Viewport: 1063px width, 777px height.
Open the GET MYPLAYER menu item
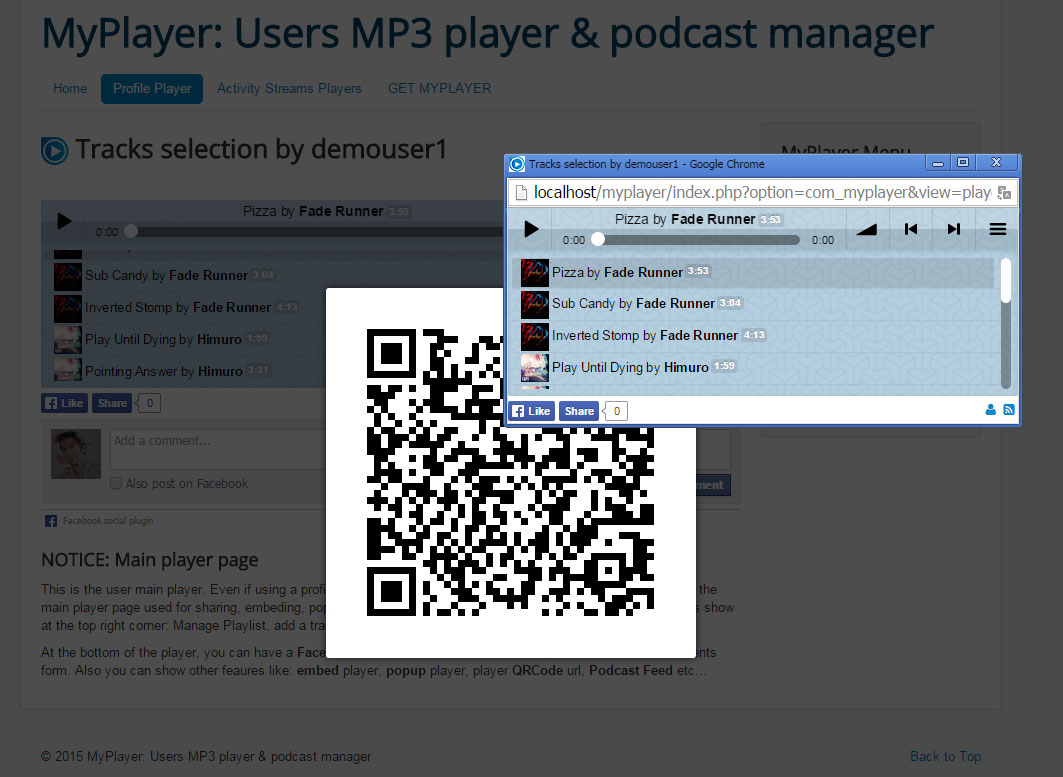439,89
